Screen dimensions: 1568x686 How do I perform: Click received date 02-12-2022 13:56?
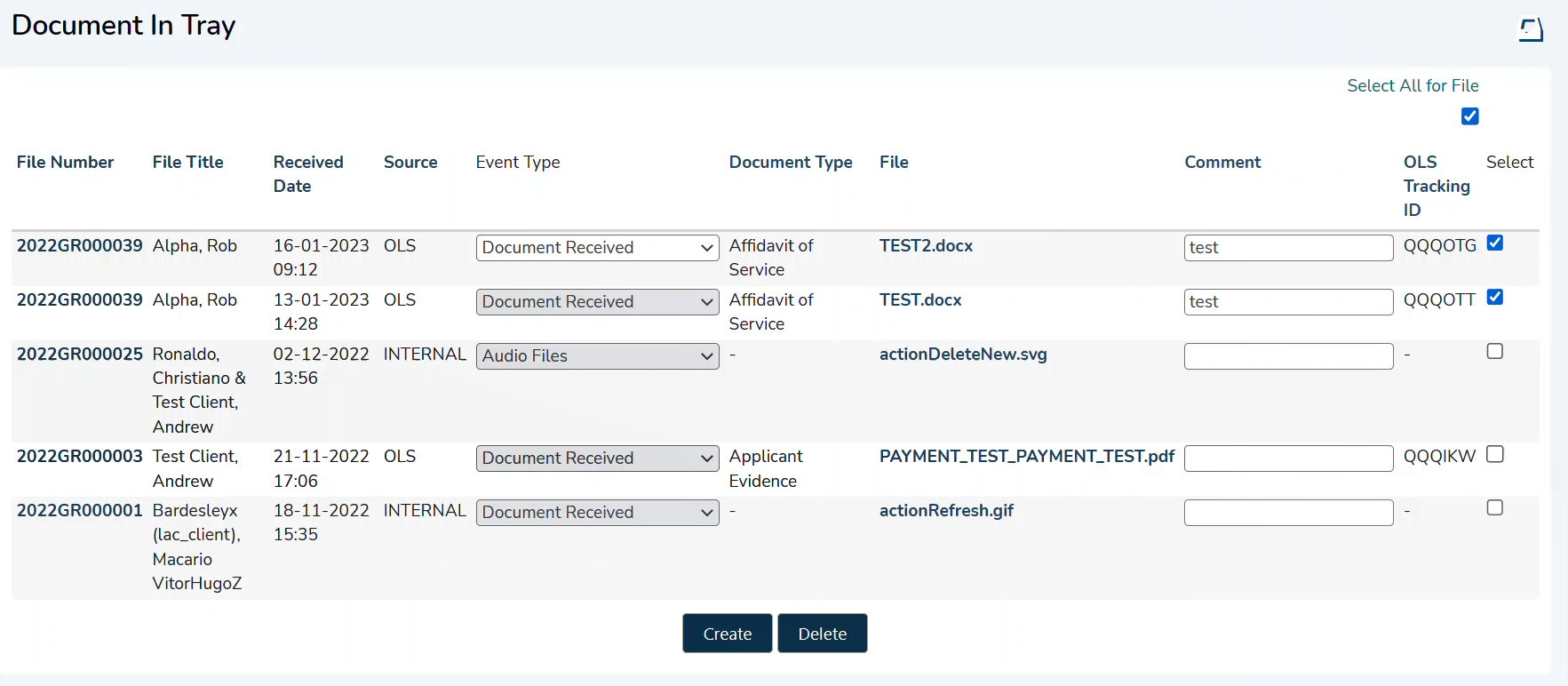click(x=321, y=366)
